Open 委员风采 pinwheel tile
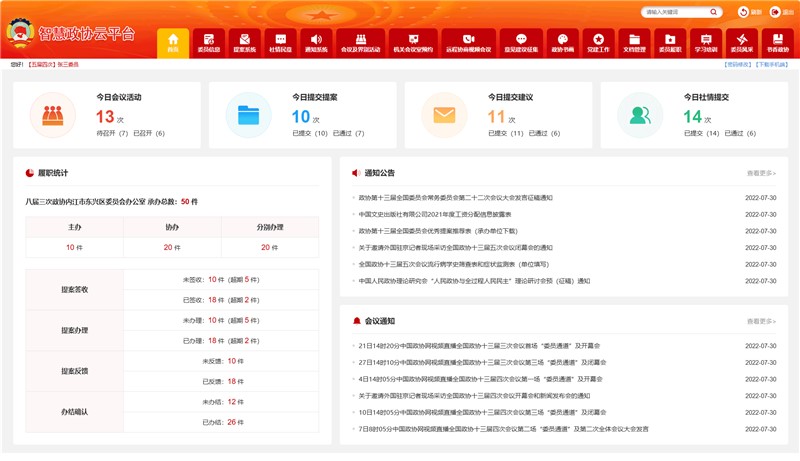This screenshot has width=800, height=461. pos(742,43)
